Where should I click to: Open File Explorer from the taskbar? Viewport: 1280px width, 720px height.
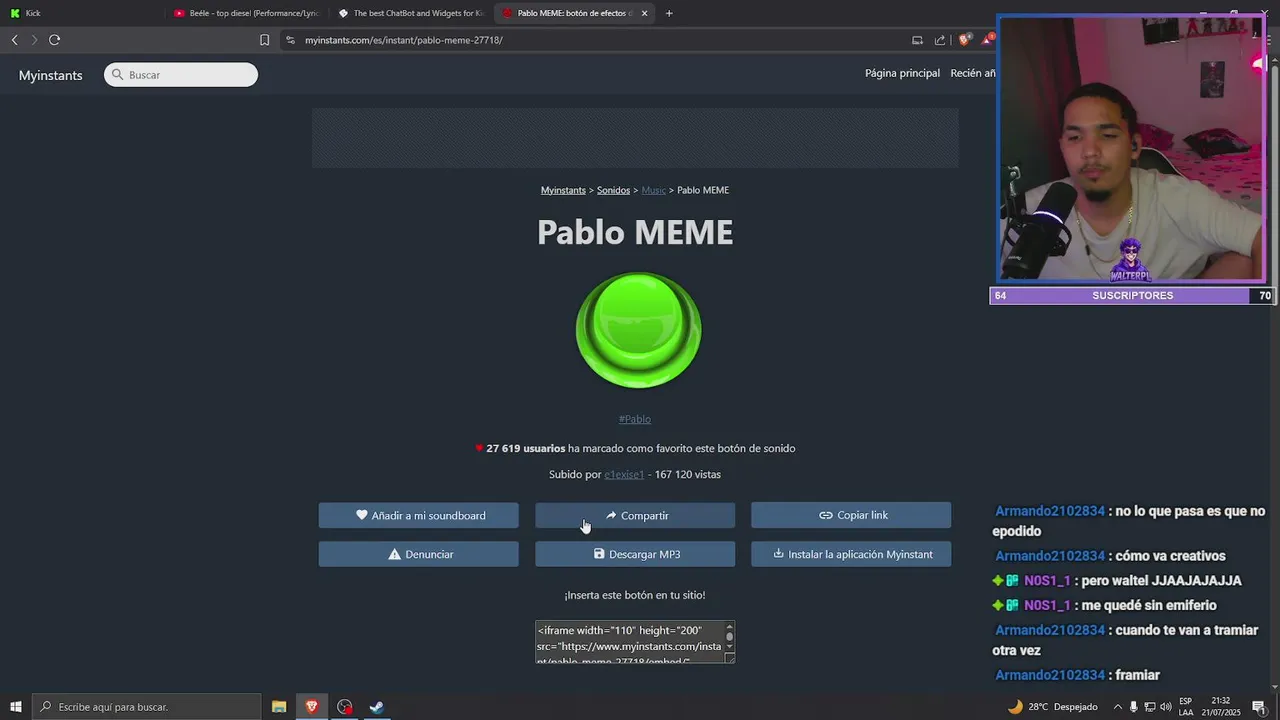[279, 707]
